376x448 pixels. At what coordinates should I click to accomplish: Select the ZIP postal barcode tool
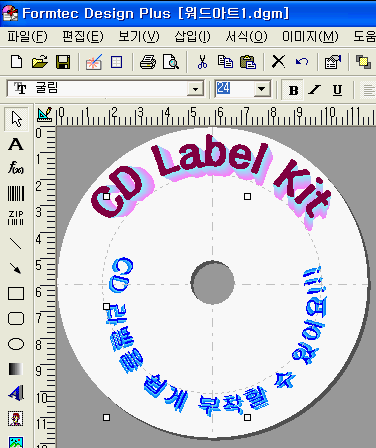click(x=16, y=218)
